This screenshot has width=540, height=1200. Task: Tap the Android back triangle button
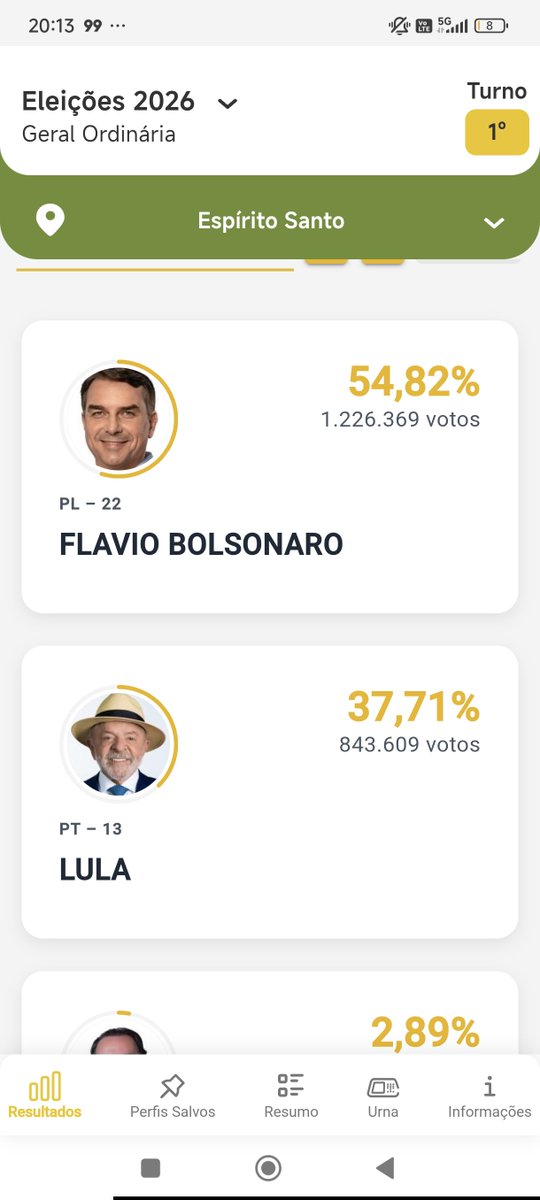(x=385, y=1167)
